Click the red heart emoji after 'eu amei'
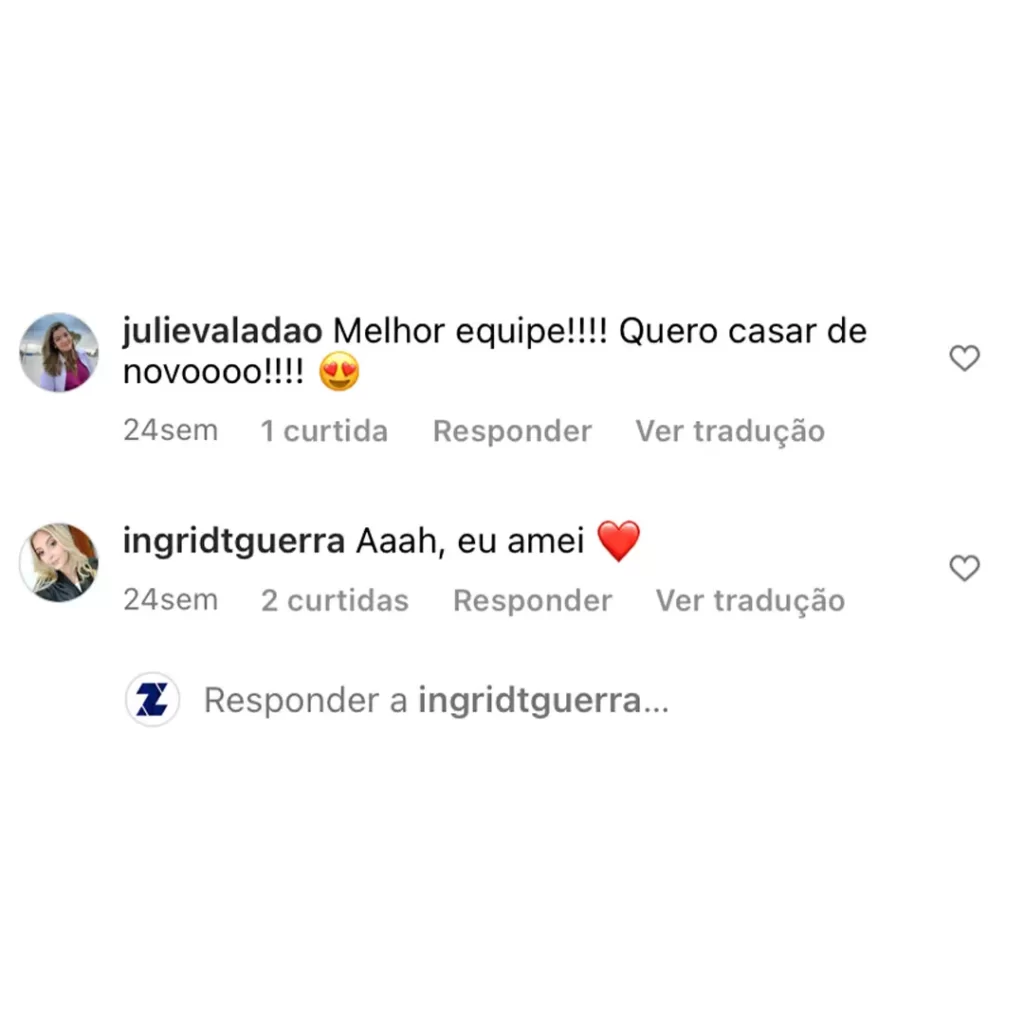1024x1024 pixels. coord(618,541)
